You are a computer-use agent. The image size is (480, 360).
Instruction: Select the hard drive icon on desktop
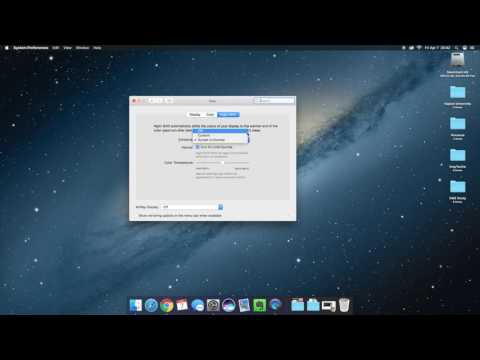click(x=457, y=60)
